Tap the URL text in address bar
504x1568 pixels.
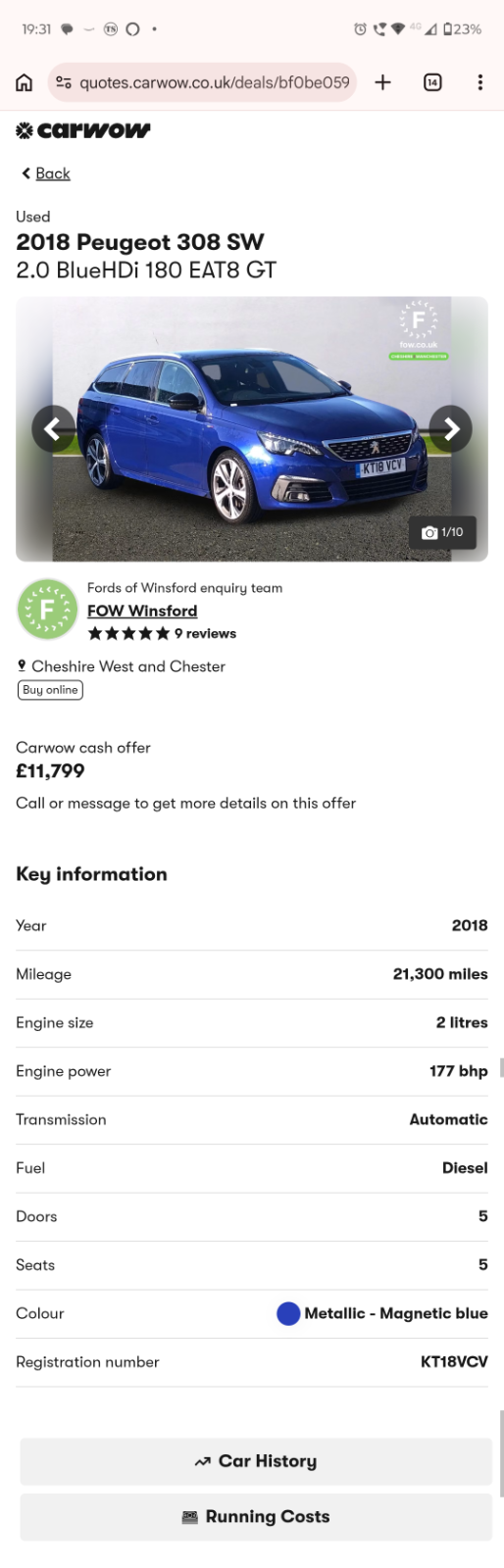point(215,82)
